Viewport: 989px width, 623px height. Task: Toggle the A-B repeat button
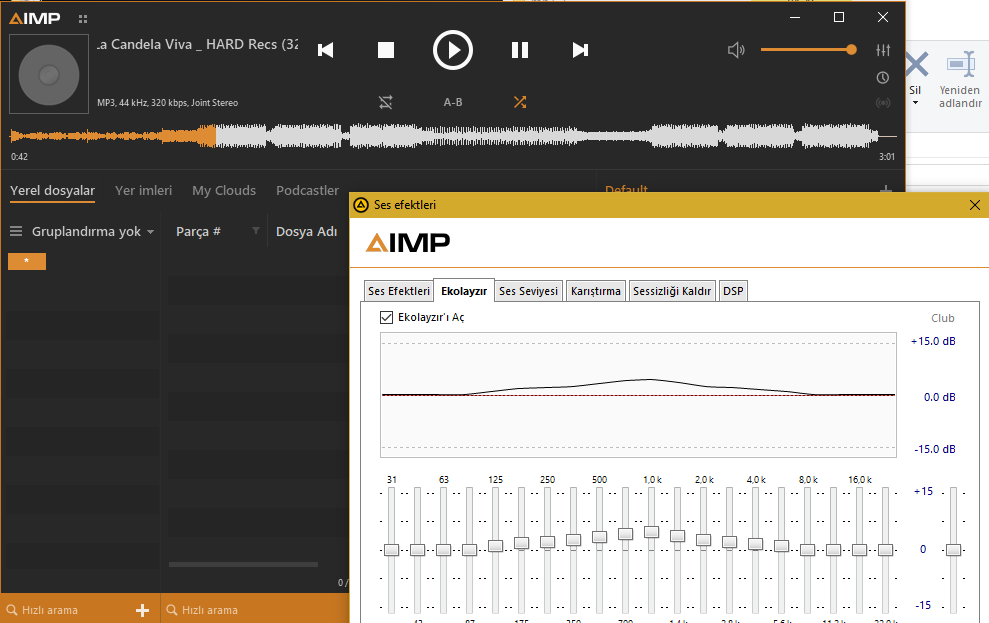[x=453, y=102]
